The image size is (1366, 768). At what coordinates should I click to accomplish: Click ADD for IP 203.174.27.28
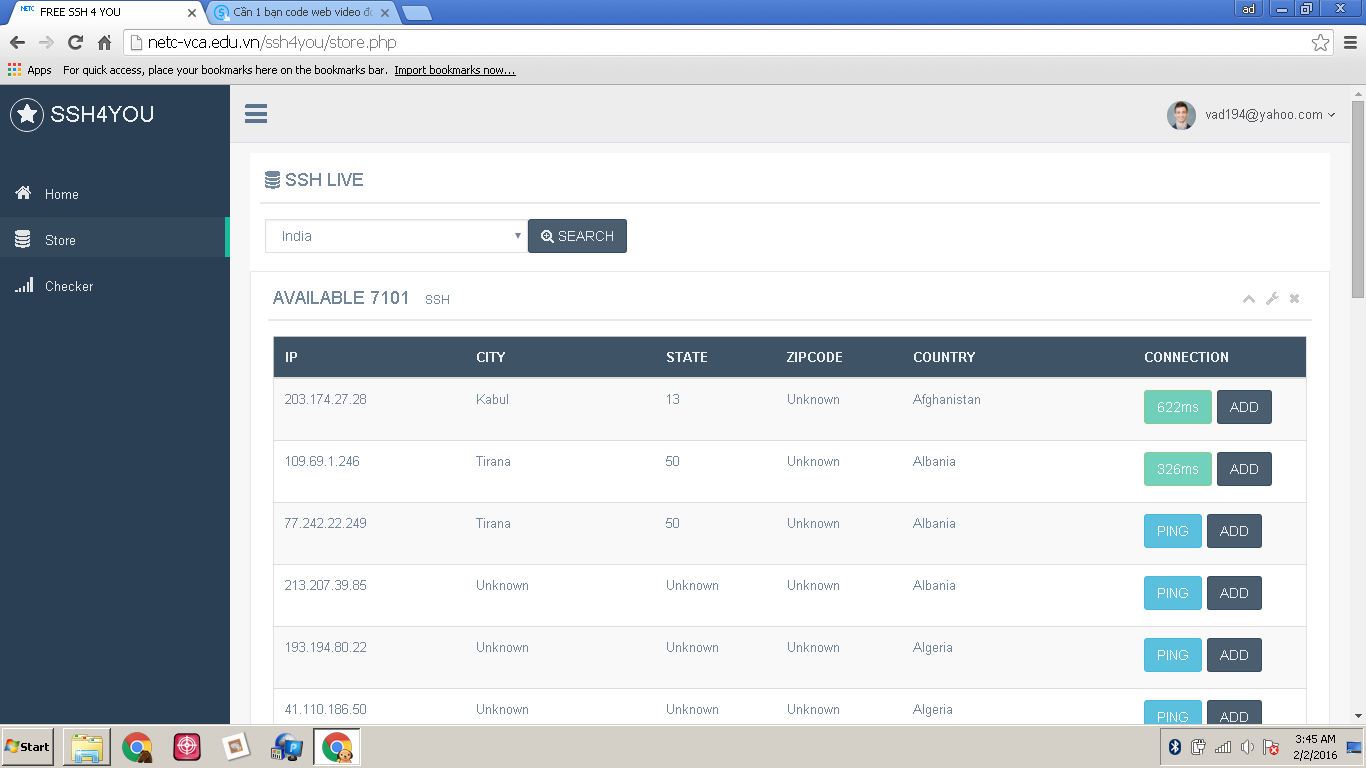(x=1244, y=407)
